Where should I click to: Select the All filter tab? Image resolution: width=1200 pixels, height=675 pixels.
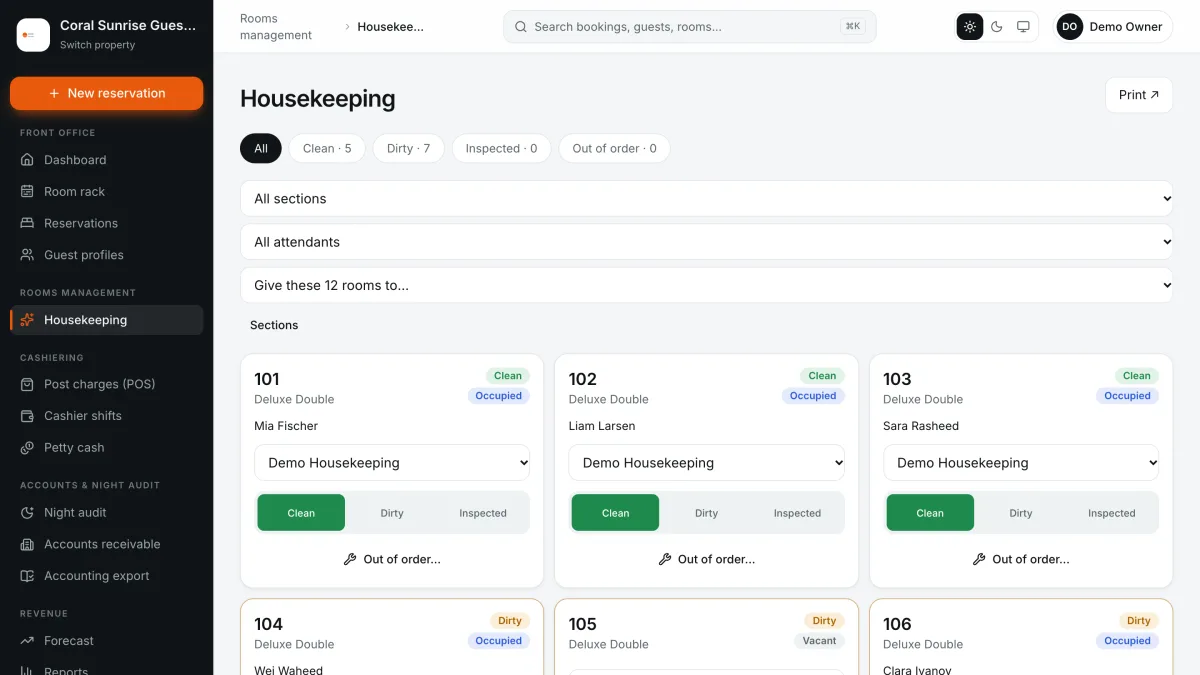point(261,149)
